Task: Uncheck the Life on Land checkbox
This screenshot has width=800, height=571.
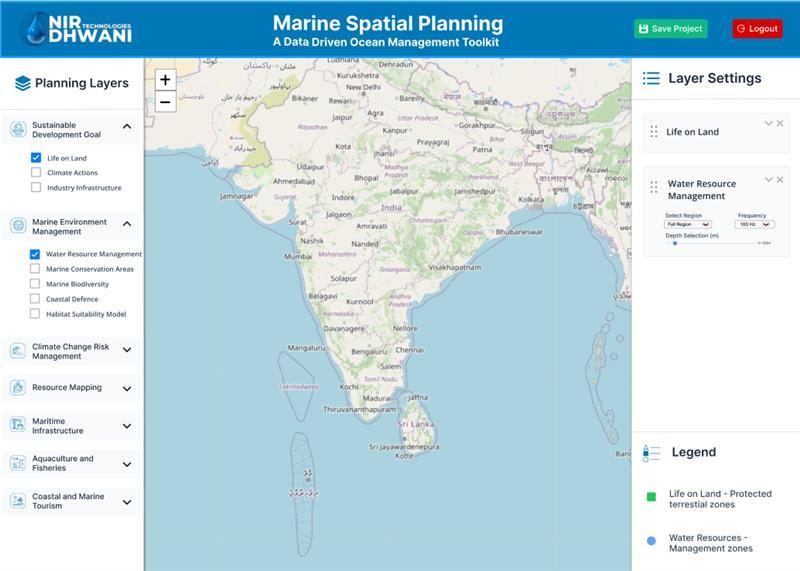Action: (x=36, y=158)
